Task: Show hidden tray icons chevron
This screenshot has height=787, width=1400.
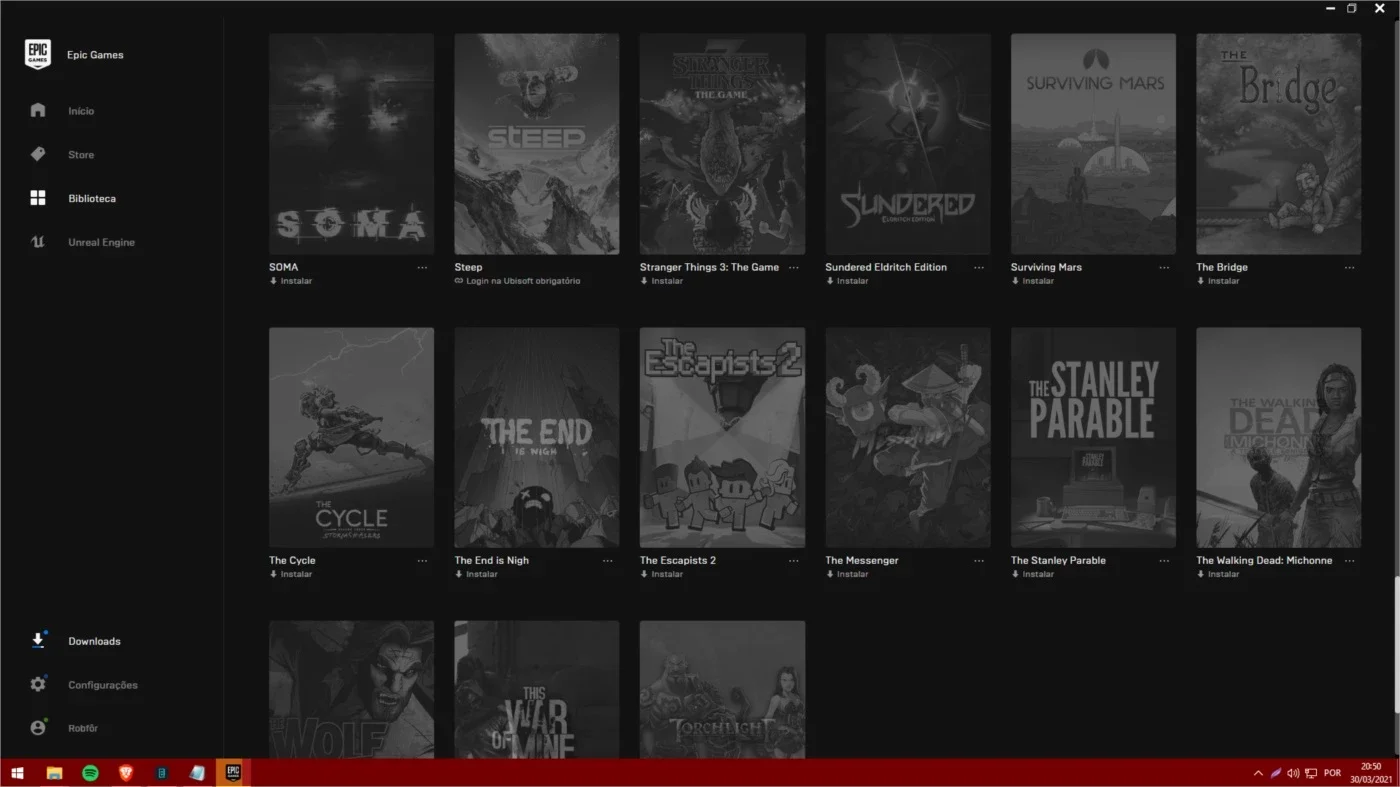Action: (1258, 773)
